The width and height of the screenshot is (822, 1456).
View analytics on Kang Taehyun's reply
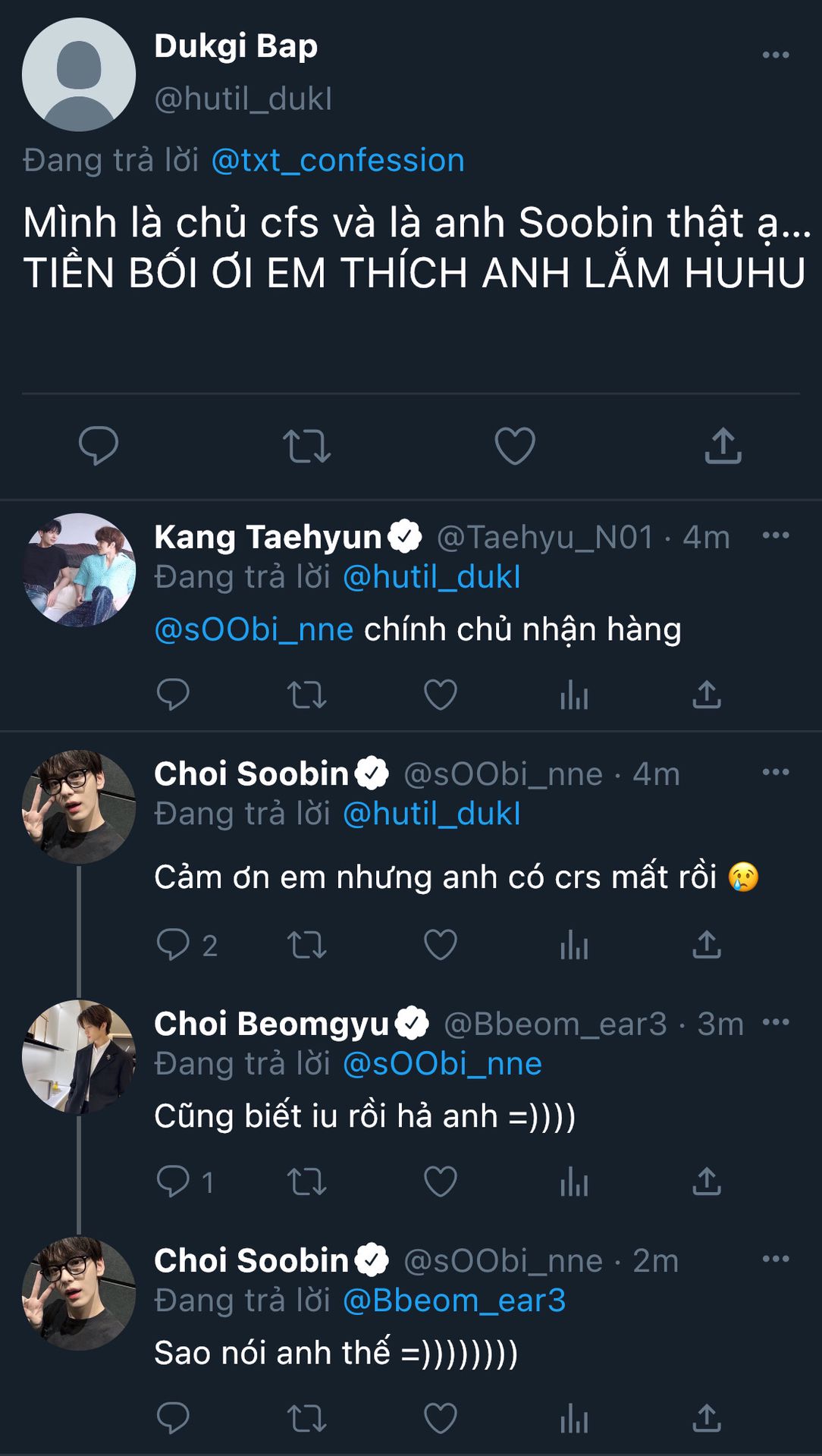tap(574, 695)
